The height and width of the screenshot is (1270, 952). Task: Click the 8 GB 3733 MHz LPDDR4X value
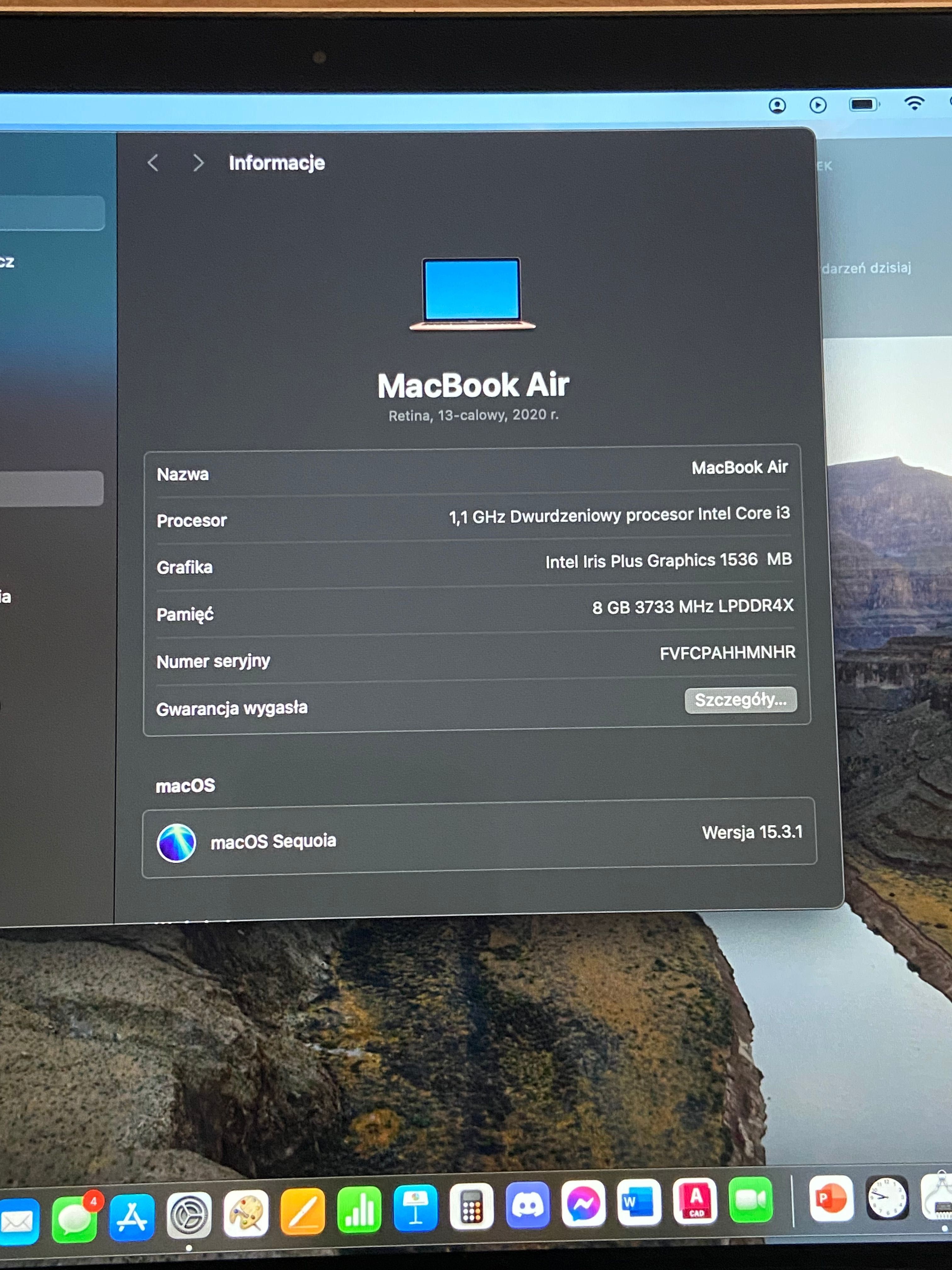click(693, 606)
